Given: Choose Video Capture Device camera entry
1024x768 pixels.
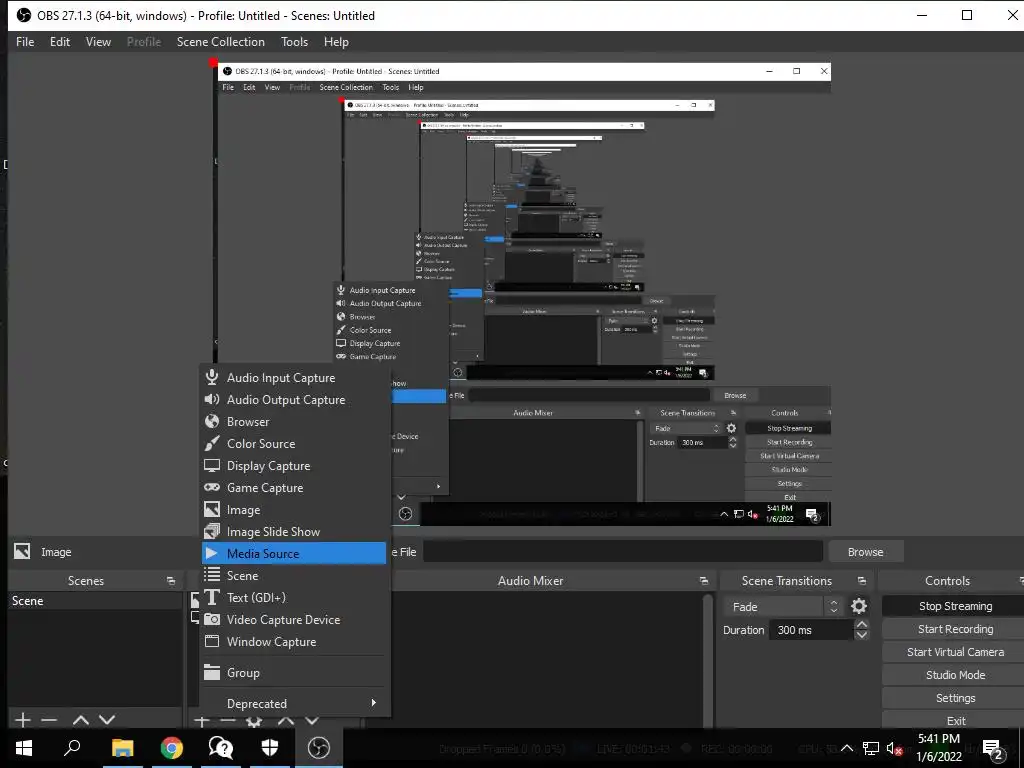Looking at the screenshot, I should (294, 620).
